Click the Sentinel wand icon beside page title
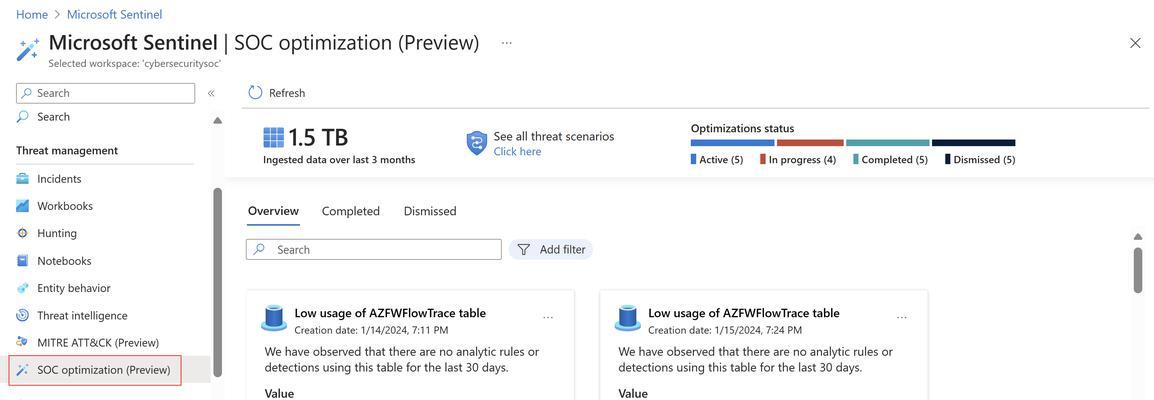 (x=28, y=50)
